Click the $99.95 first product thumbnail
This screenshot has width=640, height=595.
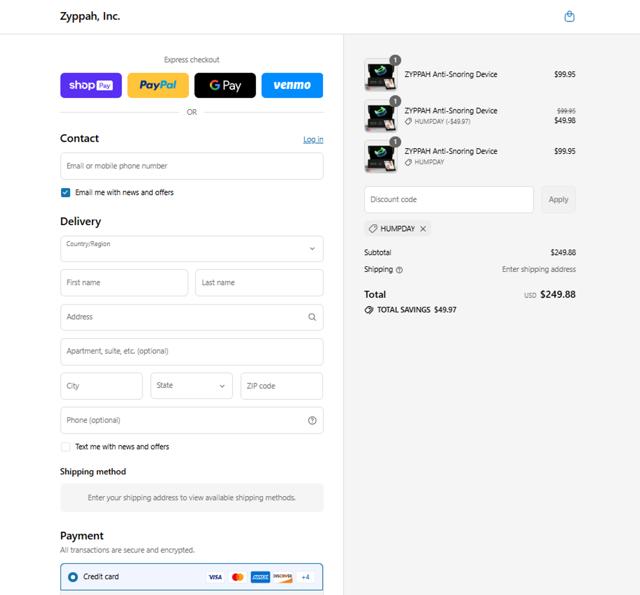coord(381,75)
